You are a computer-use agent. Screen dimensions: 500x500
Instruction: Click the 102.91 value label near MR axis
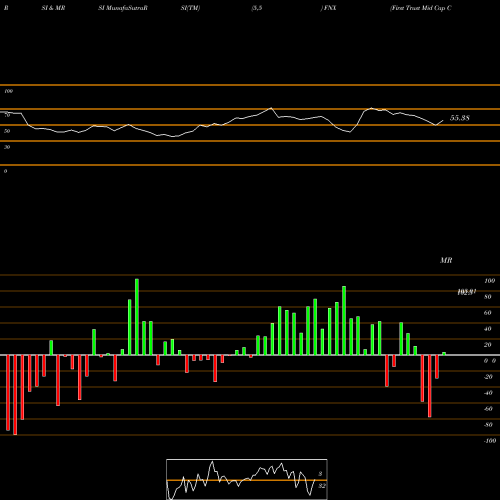[466, 292]
